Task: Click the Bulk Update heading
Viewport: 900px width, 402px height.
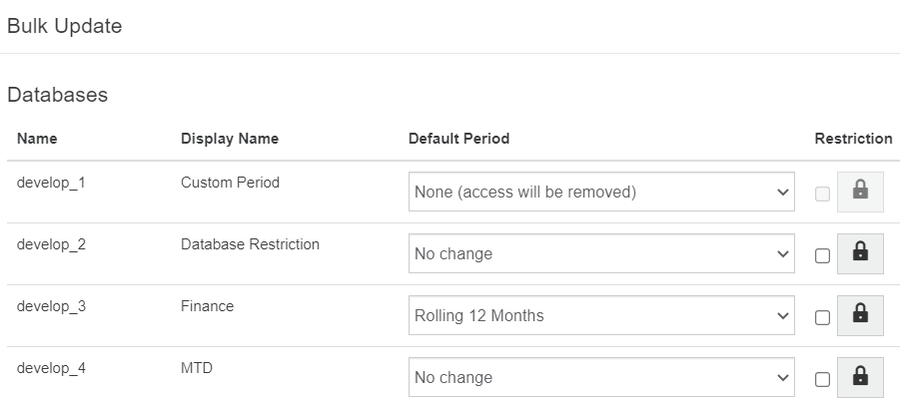Action: point(64,27)
